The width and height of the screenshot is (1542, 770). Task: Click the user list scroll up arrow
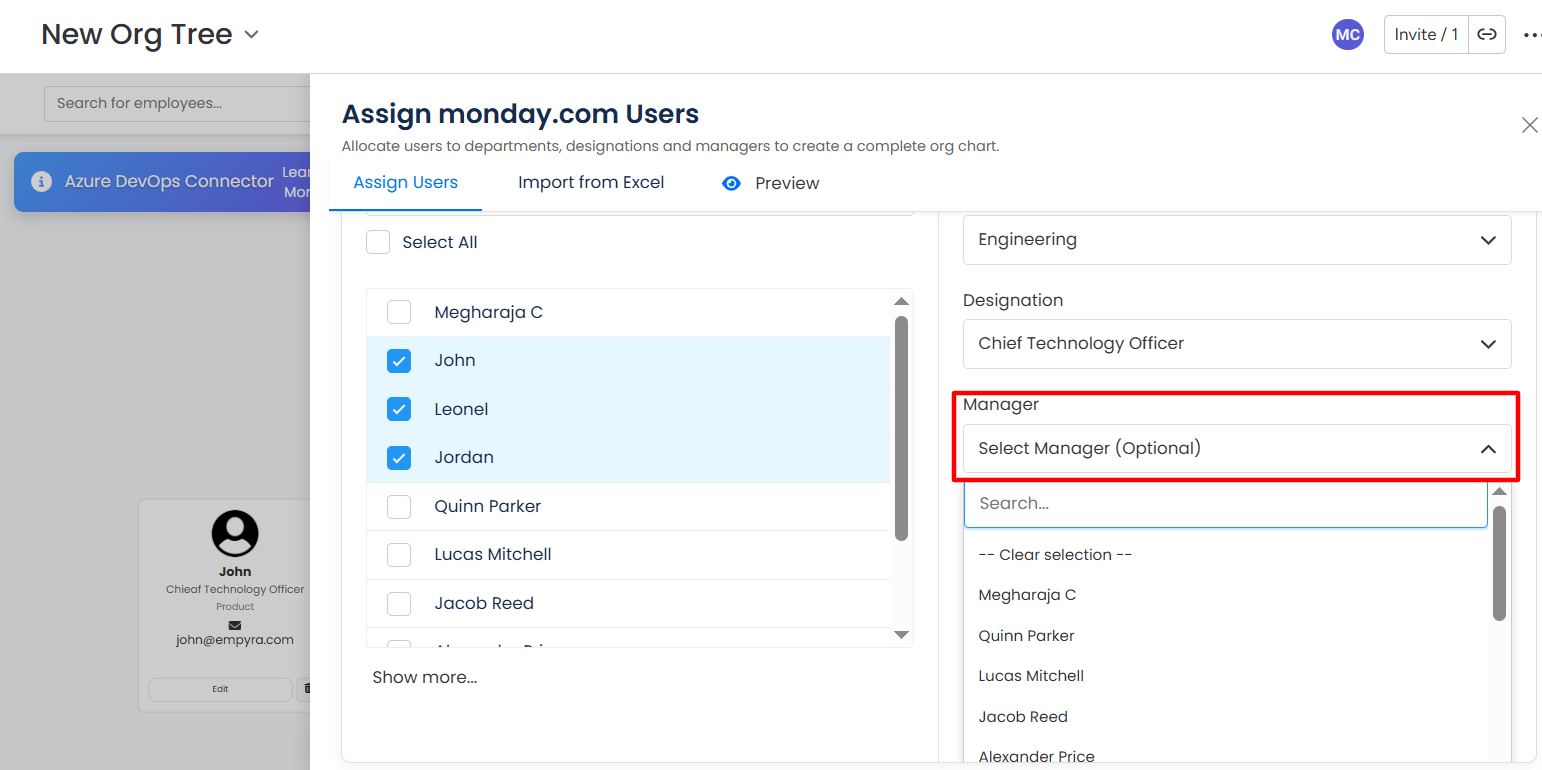point(901,301)
